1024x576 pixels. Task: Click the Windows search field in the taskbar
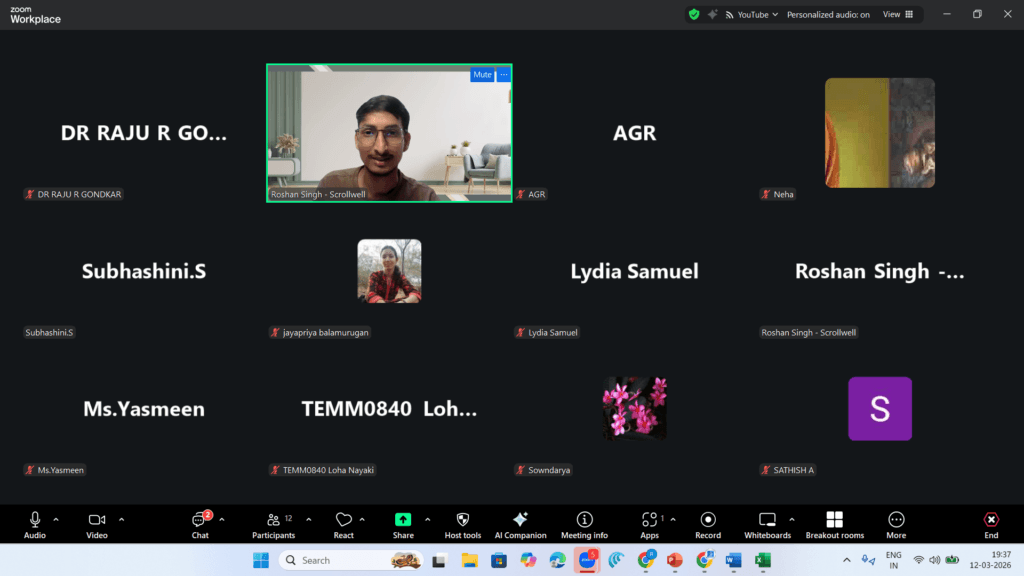[350, 560]
